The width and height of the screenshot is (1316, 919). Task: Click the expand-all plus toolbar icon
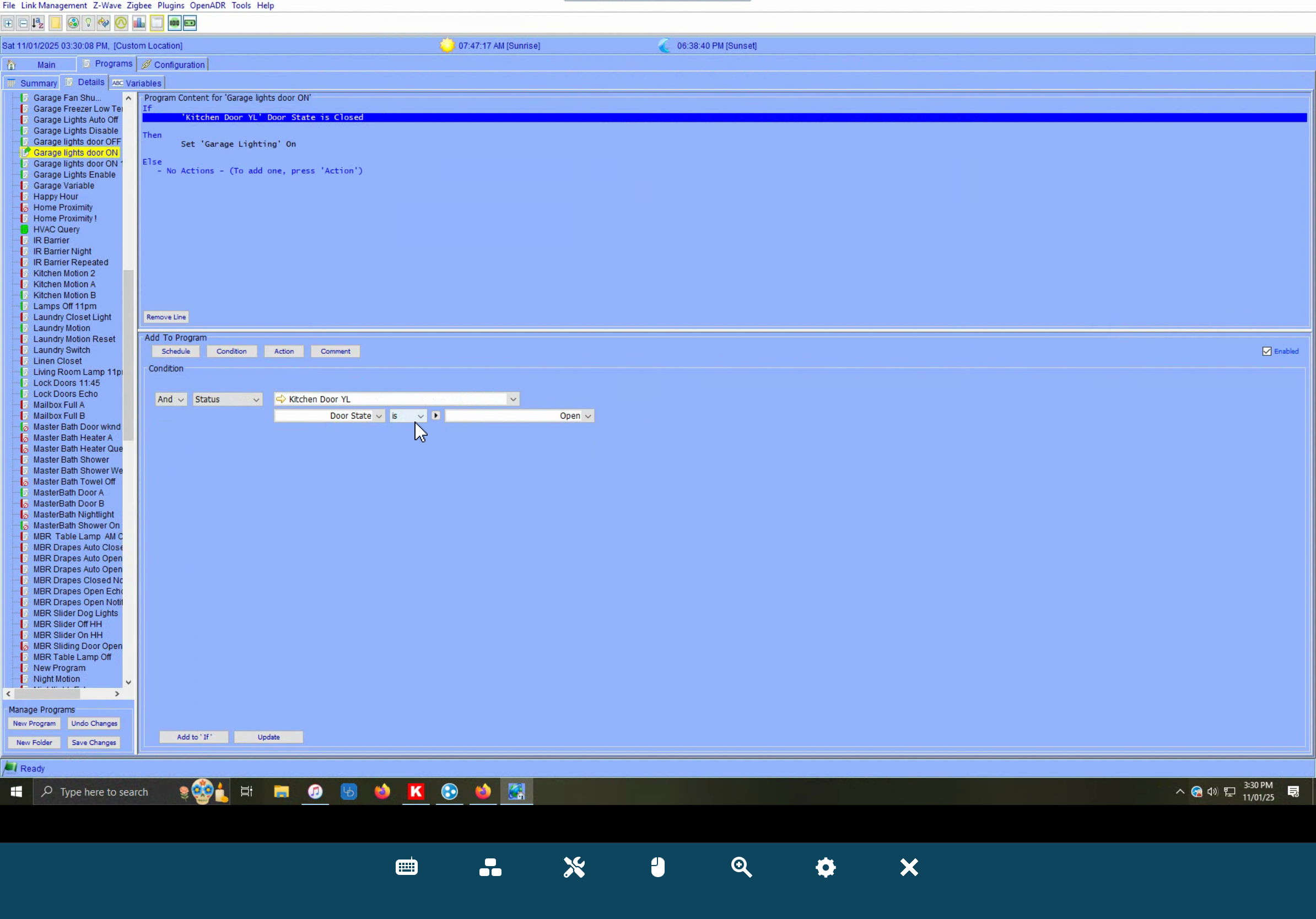tap(8, 23)
